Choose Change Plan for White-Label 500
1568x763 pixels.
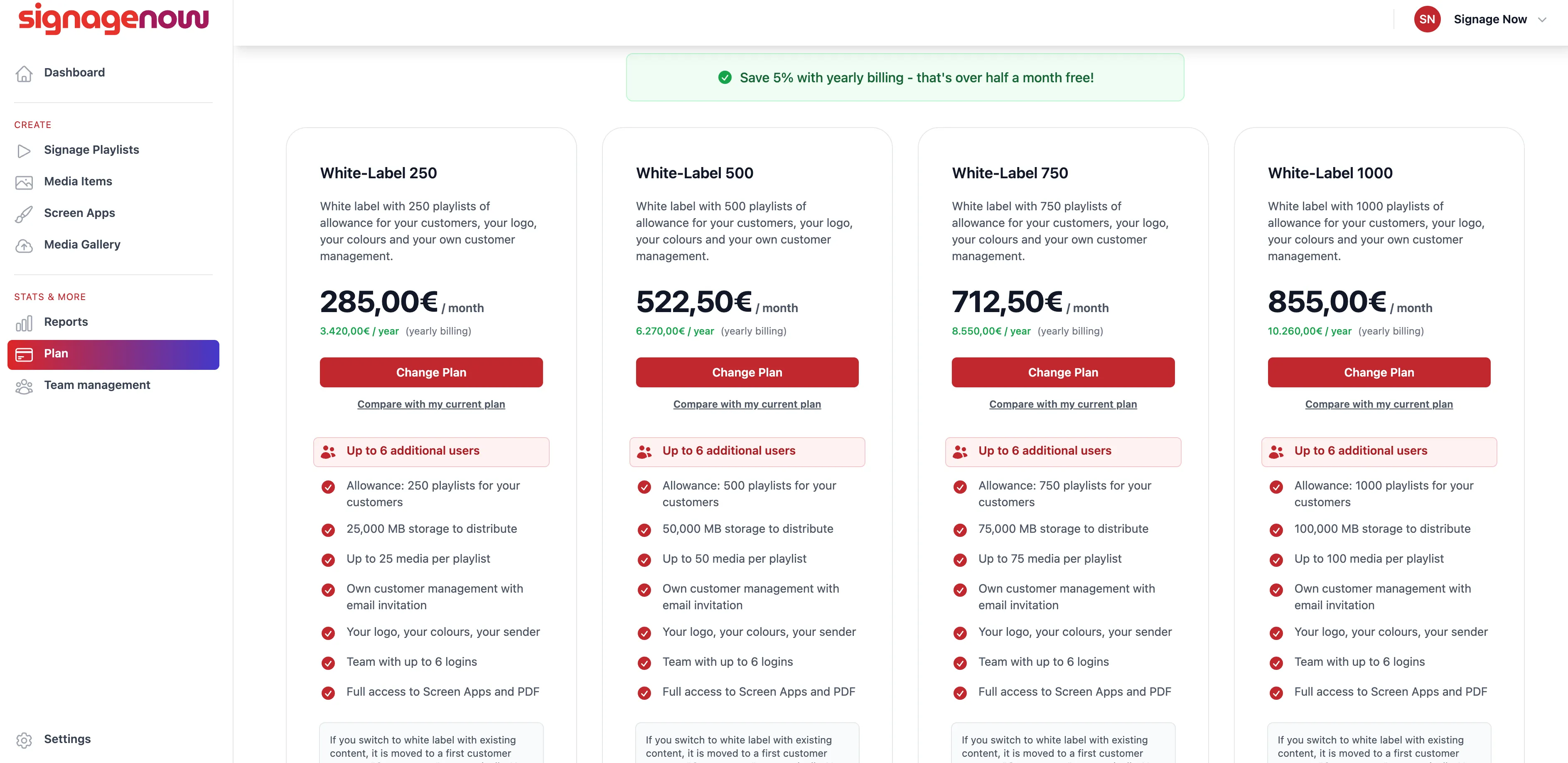747,372
